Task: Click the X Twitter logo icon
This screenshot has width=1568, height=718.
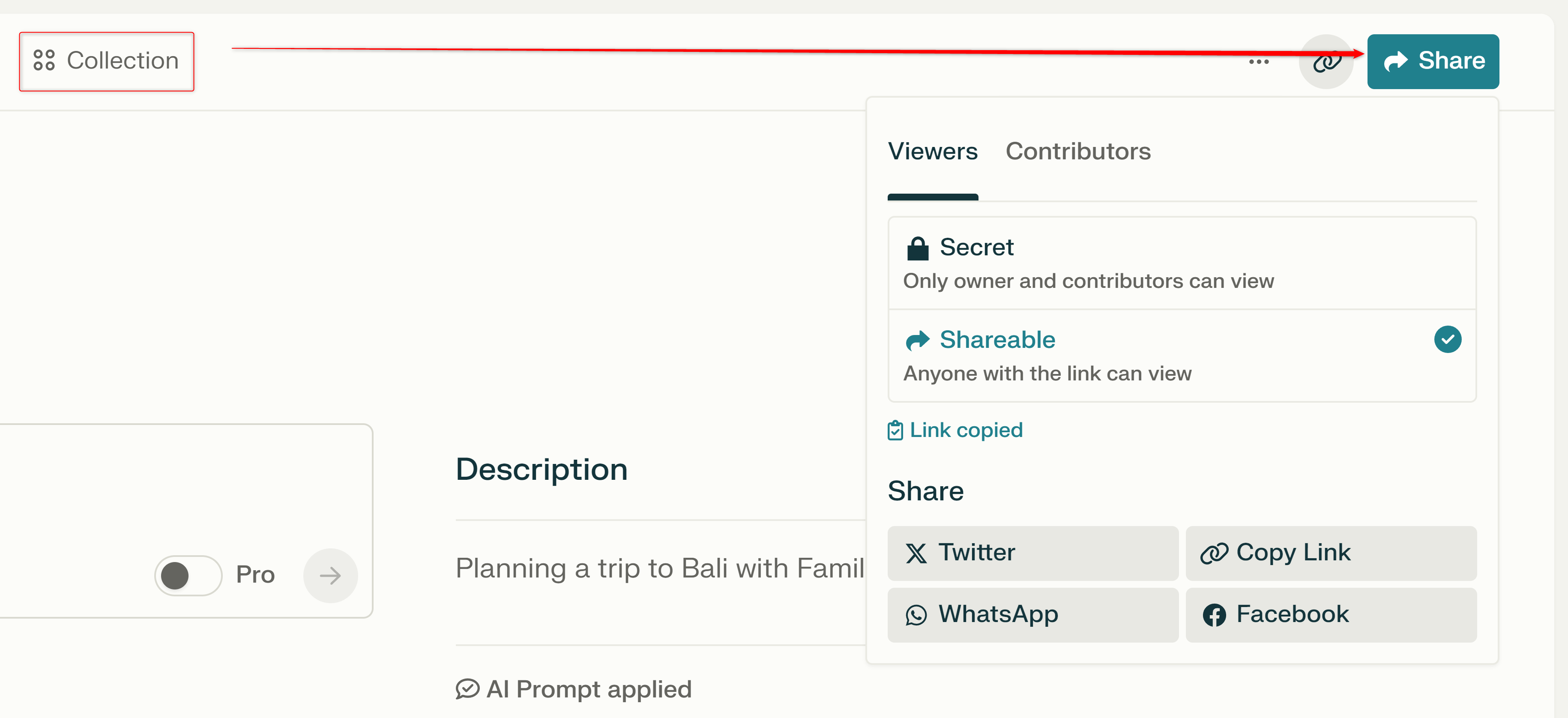Action: [x=916, y=553]
